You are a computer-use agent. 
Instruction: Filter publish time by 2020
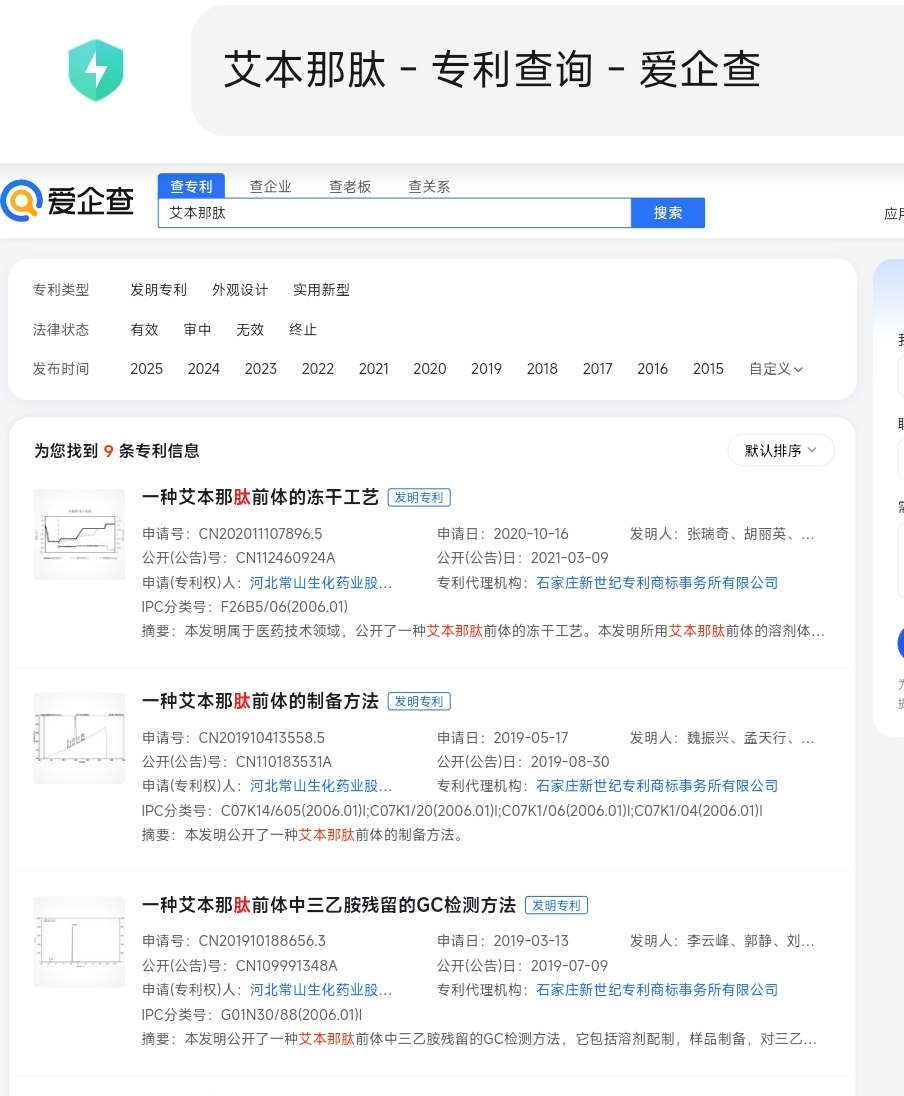pos(430,368)
